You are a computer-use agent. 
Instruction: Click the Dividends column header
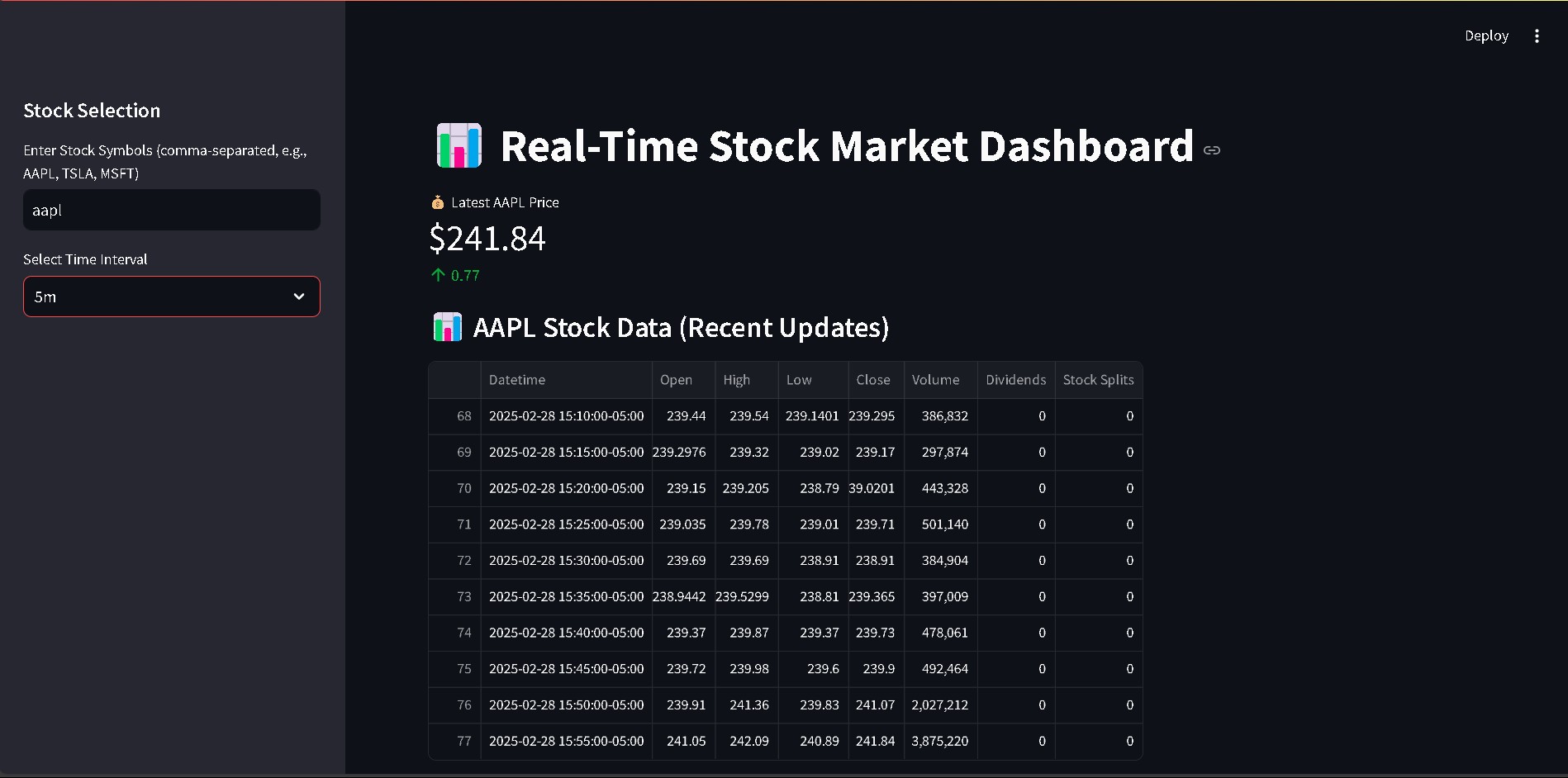1016,380
